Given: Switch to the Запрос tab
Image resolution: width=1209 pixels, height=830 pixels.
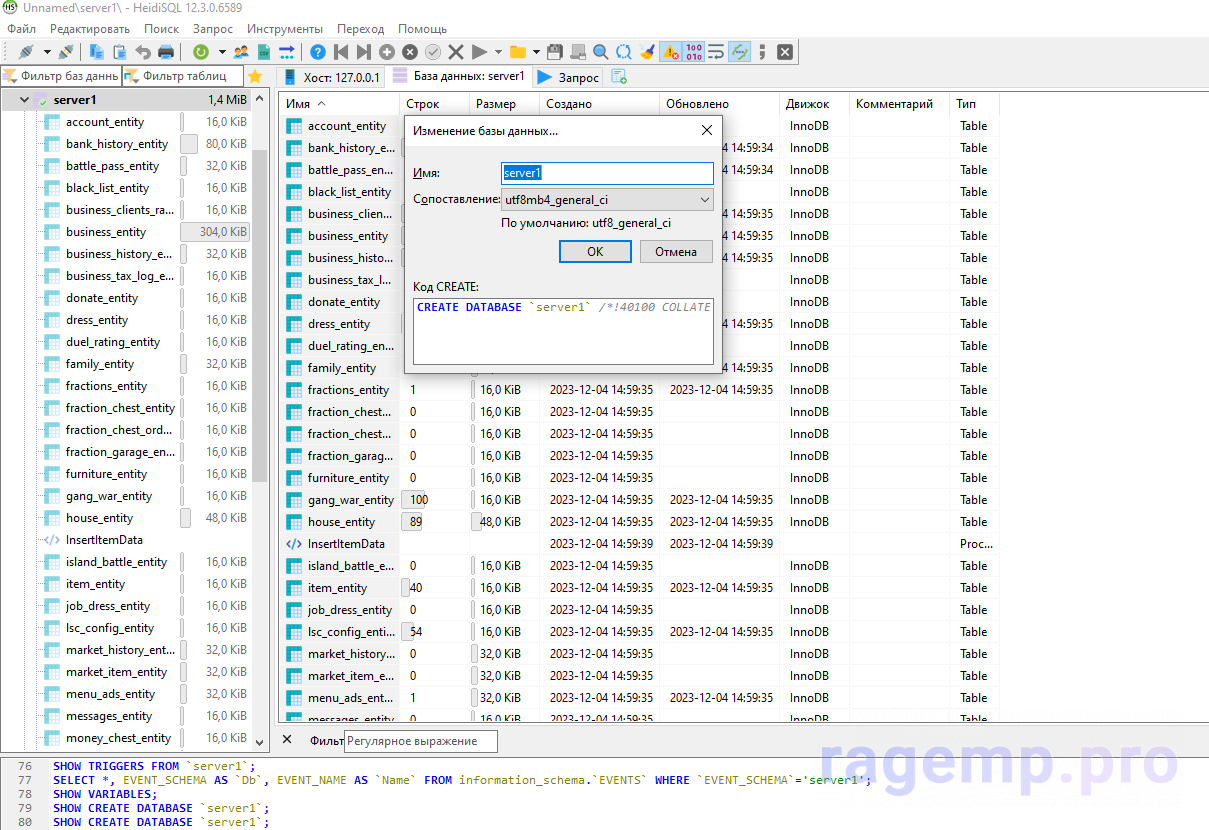Looking at the screenshot, I should (569, 77).
